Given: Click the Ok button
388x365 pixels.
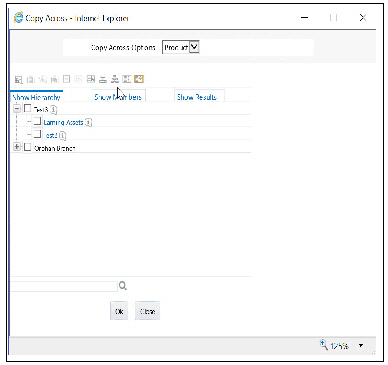Looking at the screenshot, I should coord(119,311).
